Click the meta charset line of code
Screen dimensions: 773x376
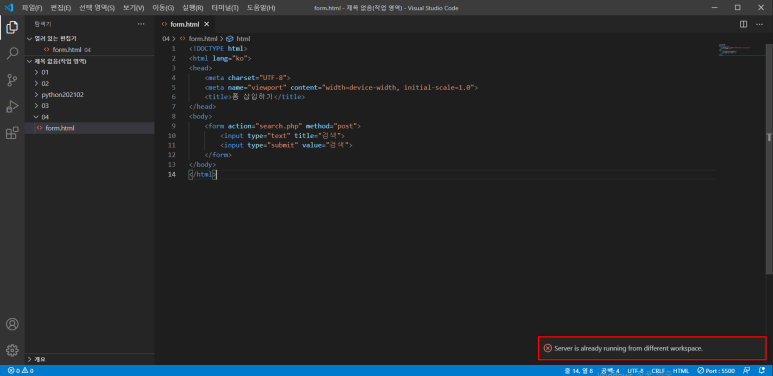[248, 78]
